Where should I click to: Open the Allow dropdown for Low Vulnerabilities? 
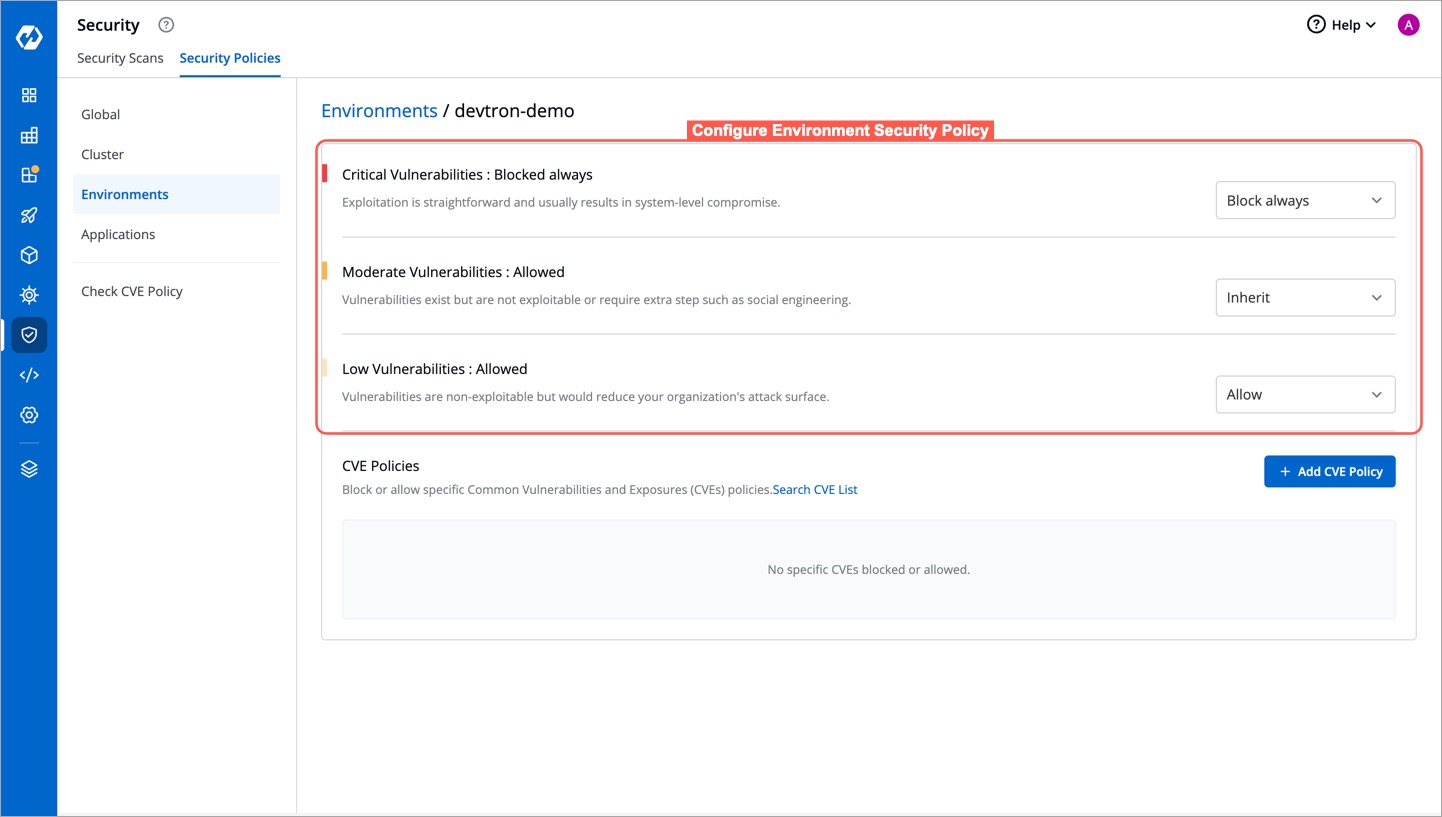pos(1304,394)
